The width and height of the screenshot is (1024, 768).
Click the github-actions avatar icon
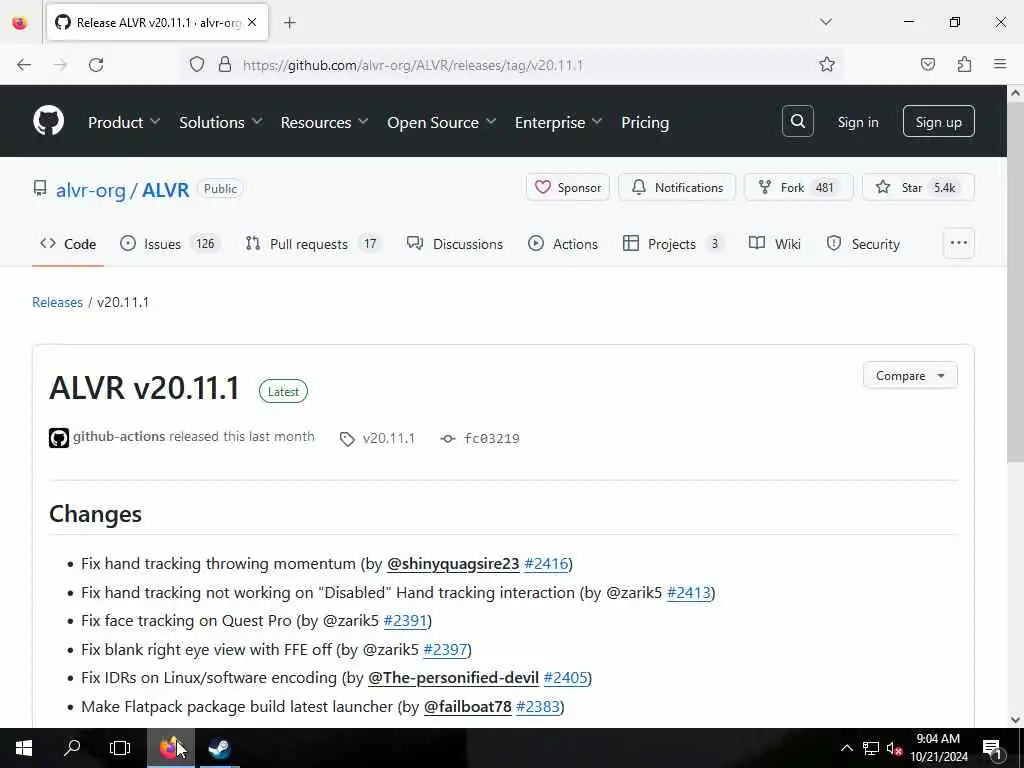pyautogui.click(x=59, y=438)
